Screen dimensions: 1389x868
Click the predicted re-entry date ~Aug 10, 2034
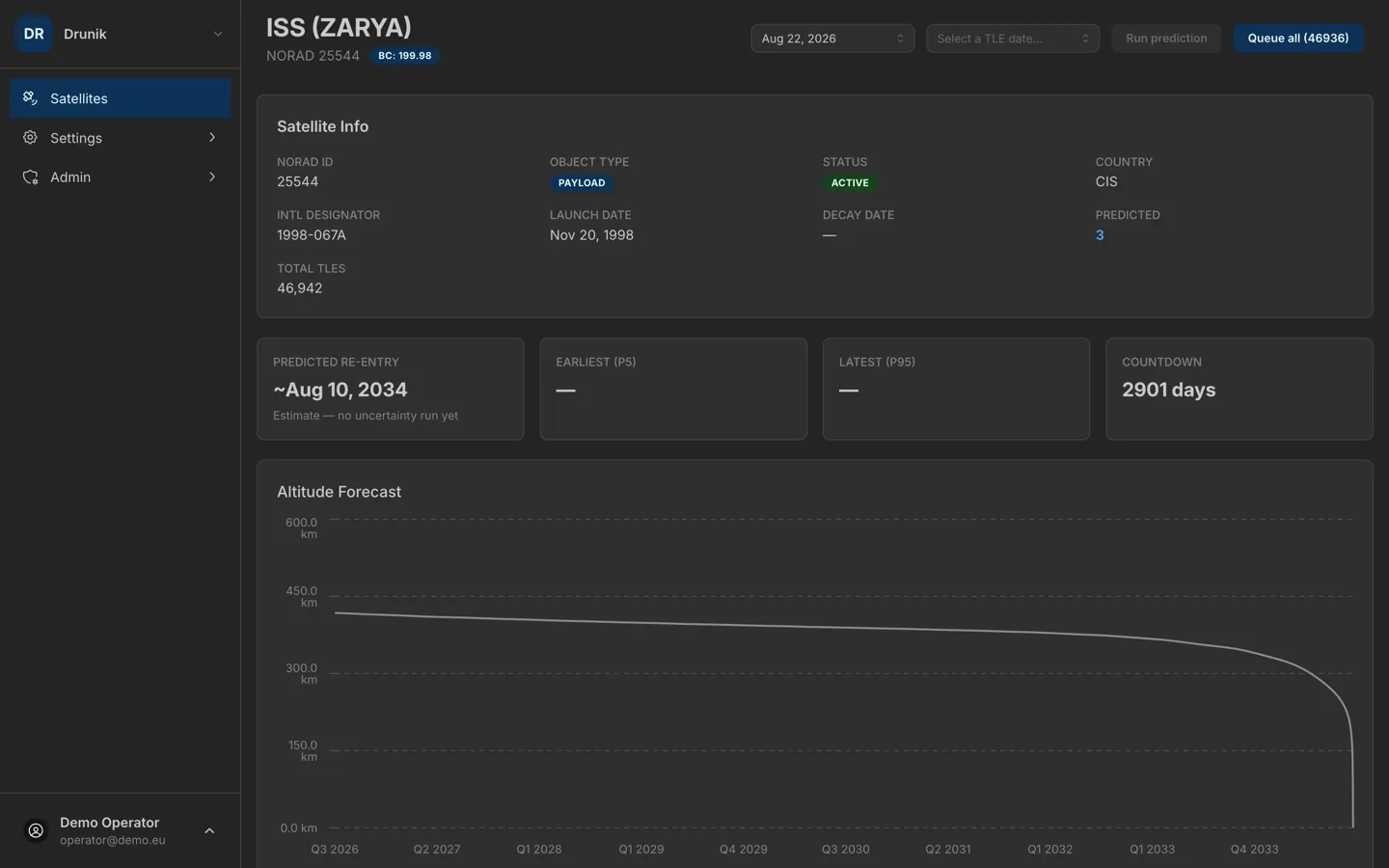click(x=340, y=390)
